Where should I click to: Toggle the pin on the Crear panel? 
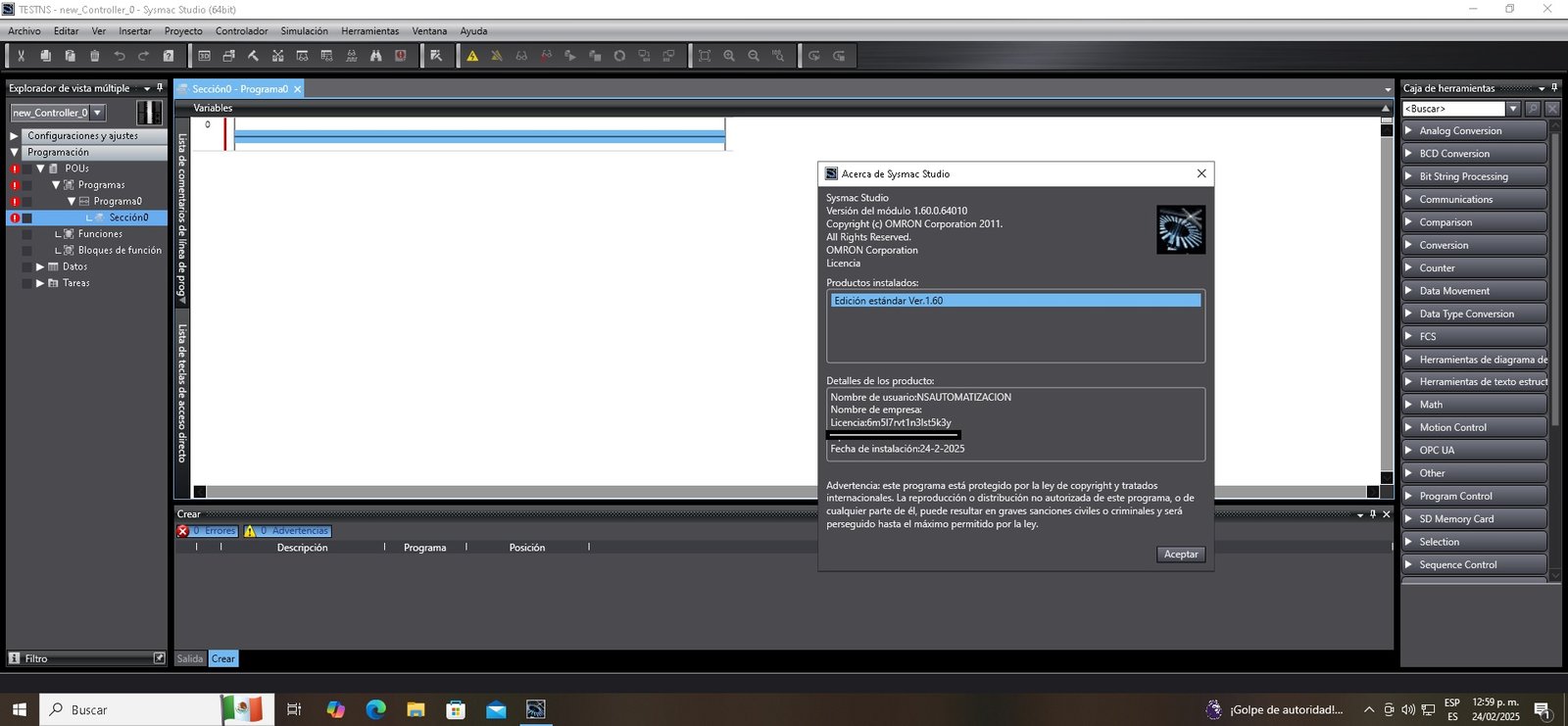(x=1373, y=514)
